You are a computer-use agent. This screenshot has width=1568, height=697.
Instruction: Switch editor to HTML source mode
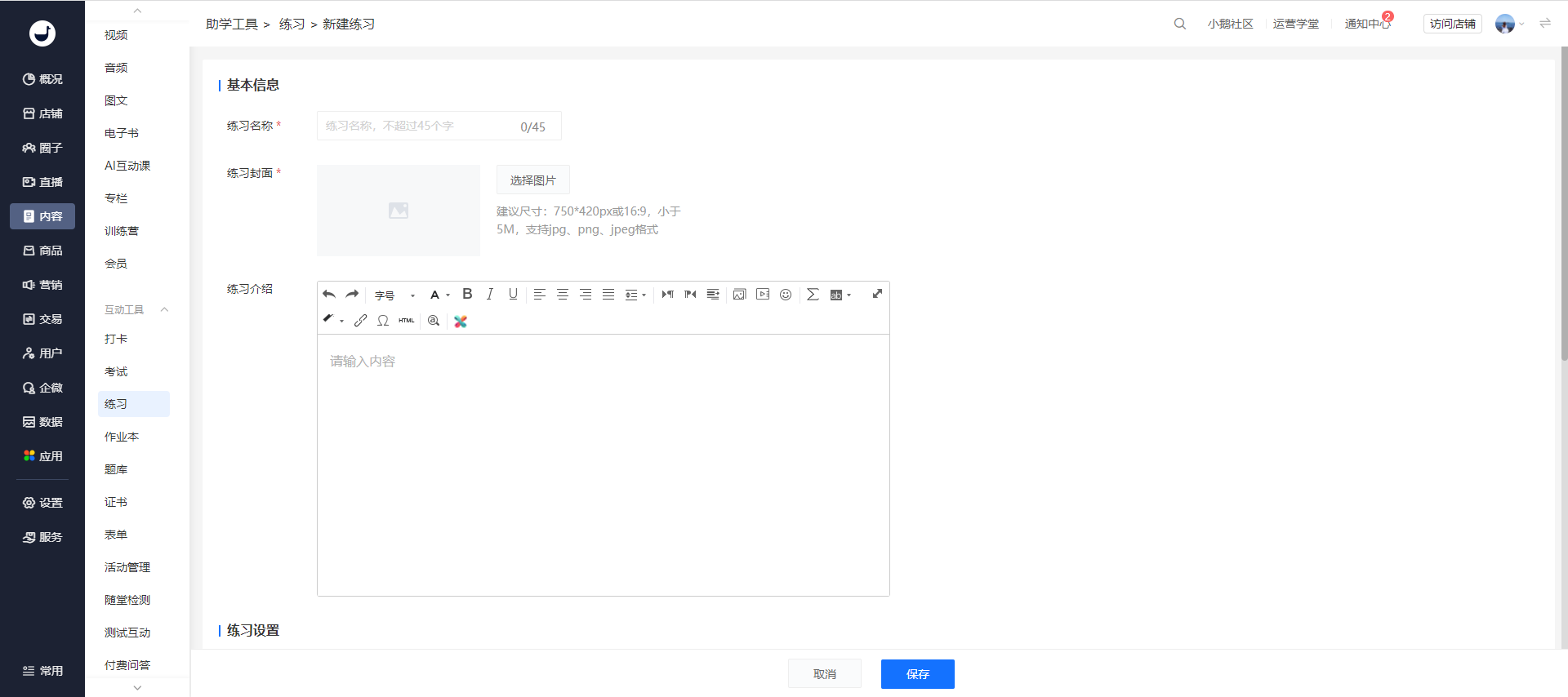click(x=407, y=321)
